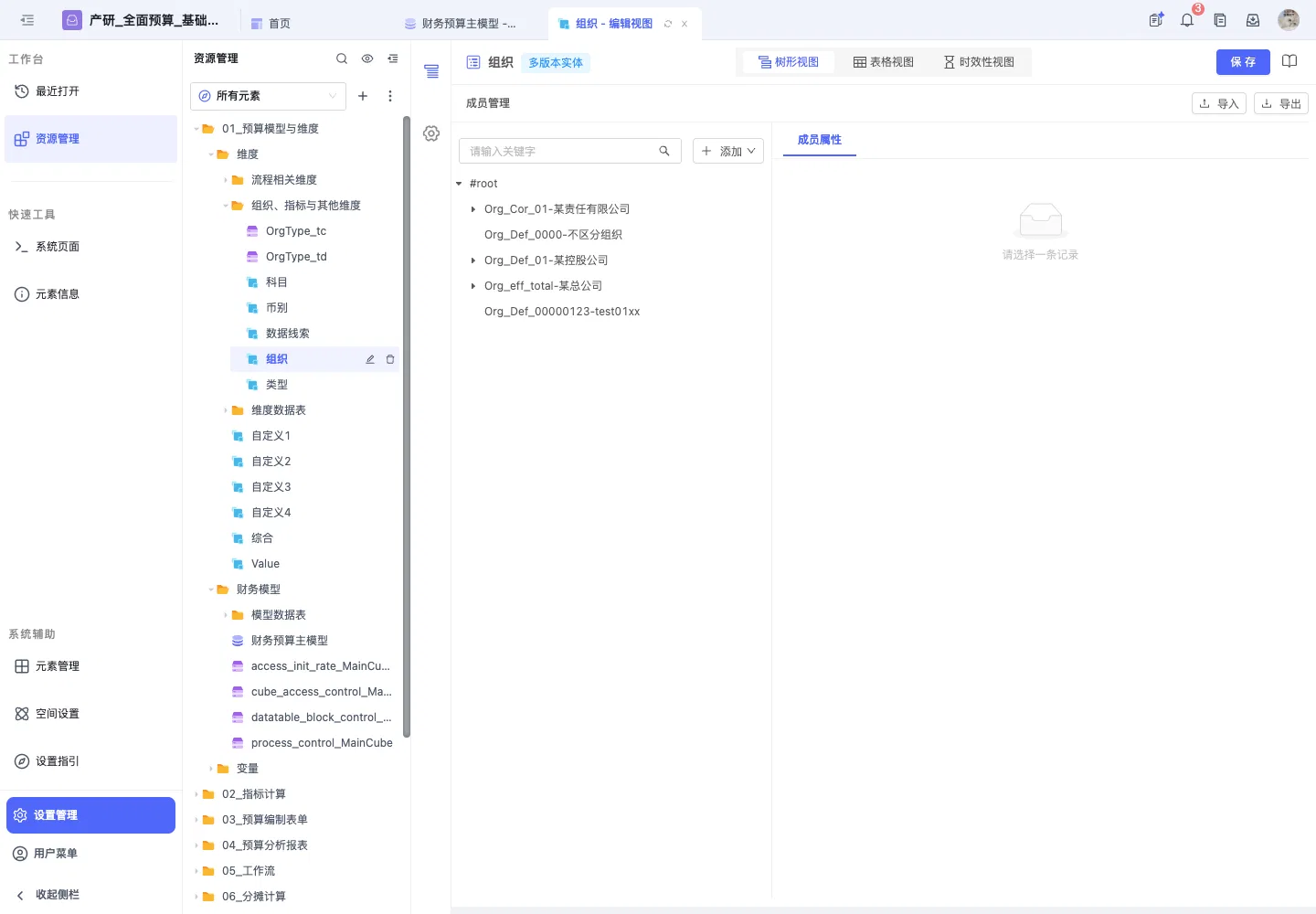
Task: Search in the resource management panel
Action: click(x=342, y=58)
